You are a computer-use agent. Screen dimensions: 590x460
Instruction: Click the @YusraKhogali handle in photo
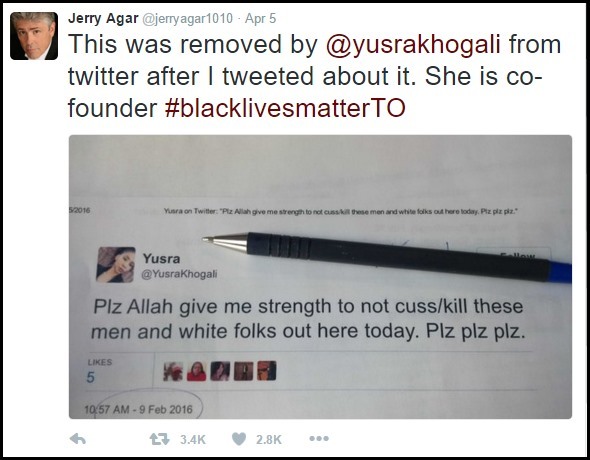pos(179,274)
